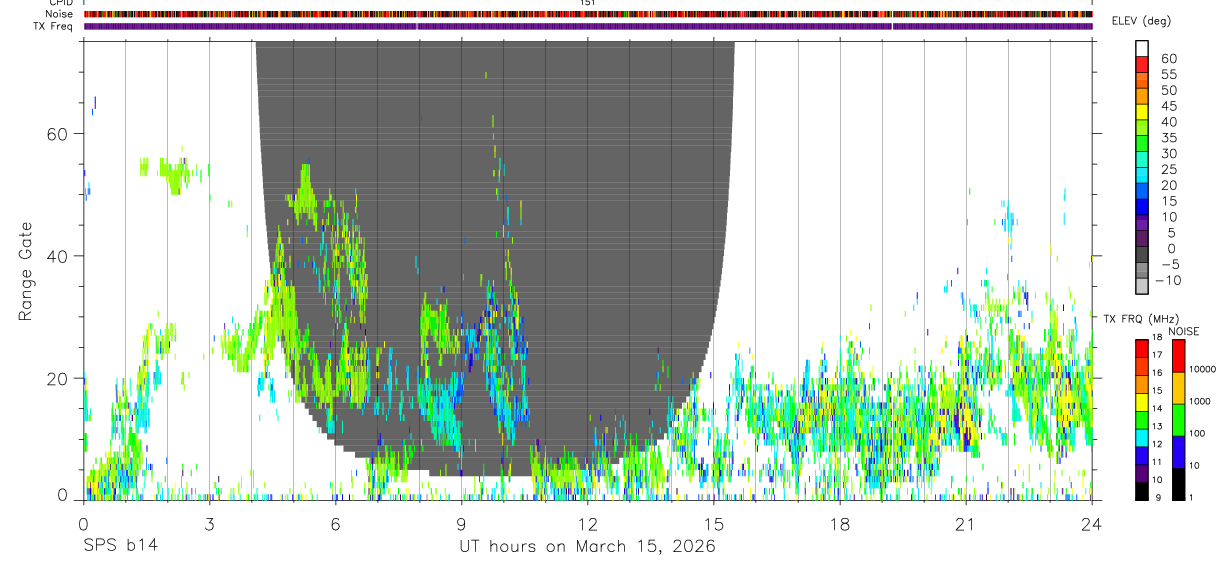Click the 'SPS b14' label below the plot
The image size is (1228, 567).
[x=120, y=546]
